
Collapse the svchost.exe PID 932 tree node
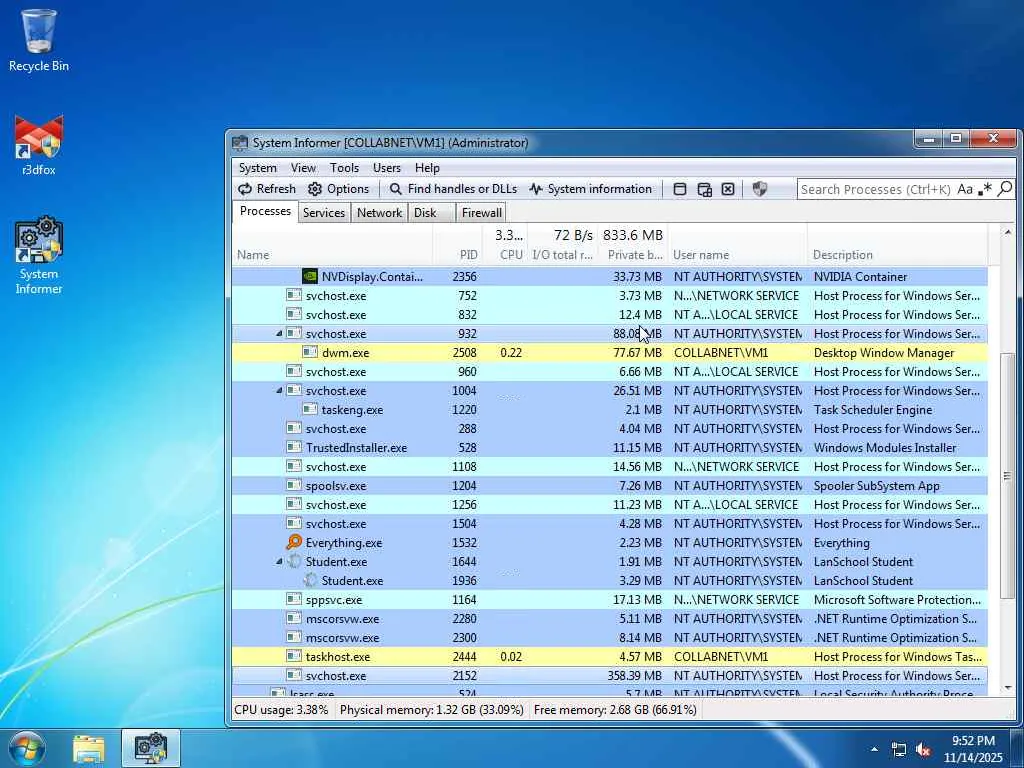click(279, 334)
